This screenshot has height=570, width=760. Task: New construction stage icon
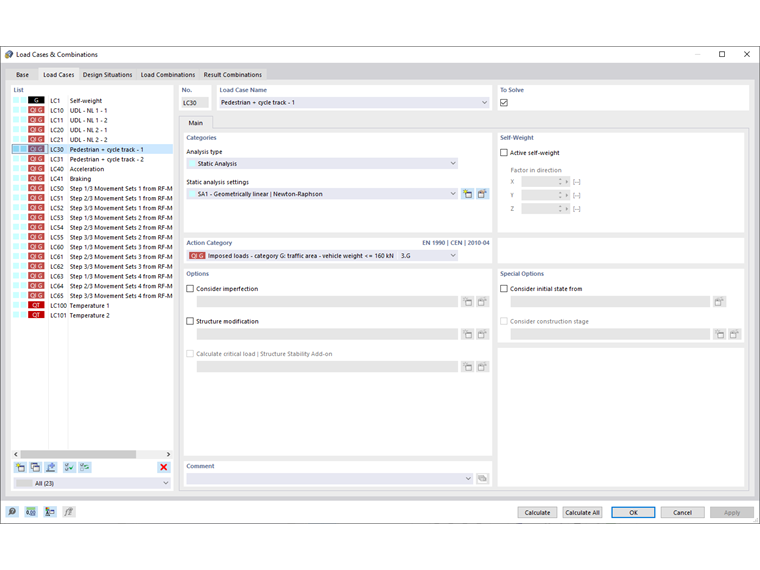(x=719, y=334)
